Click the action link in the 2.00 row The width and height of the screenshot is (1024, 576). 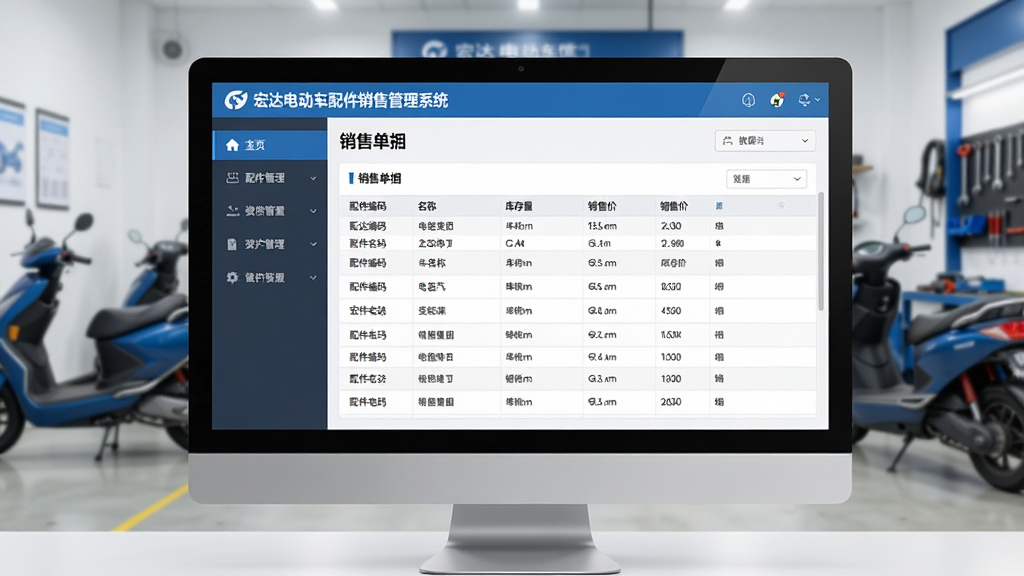[x=719, y=226]
